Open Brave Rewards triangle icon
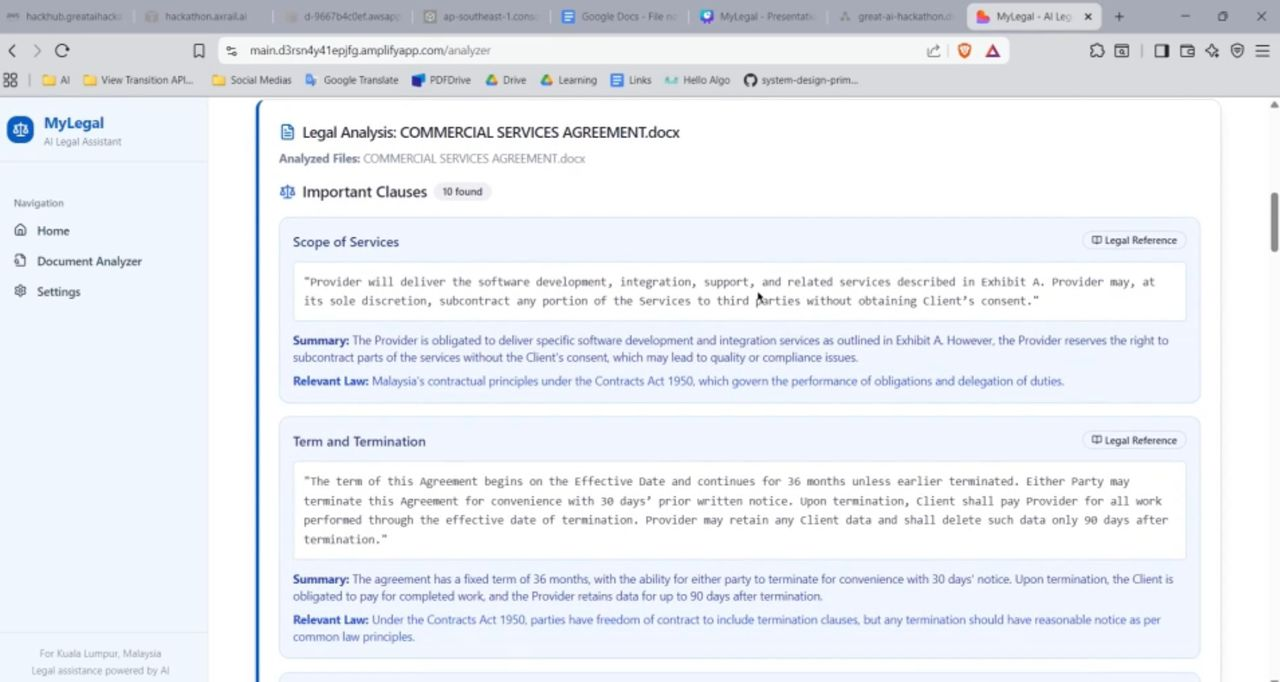Viewport: 1280px width, 682px height. pos(992,50)
